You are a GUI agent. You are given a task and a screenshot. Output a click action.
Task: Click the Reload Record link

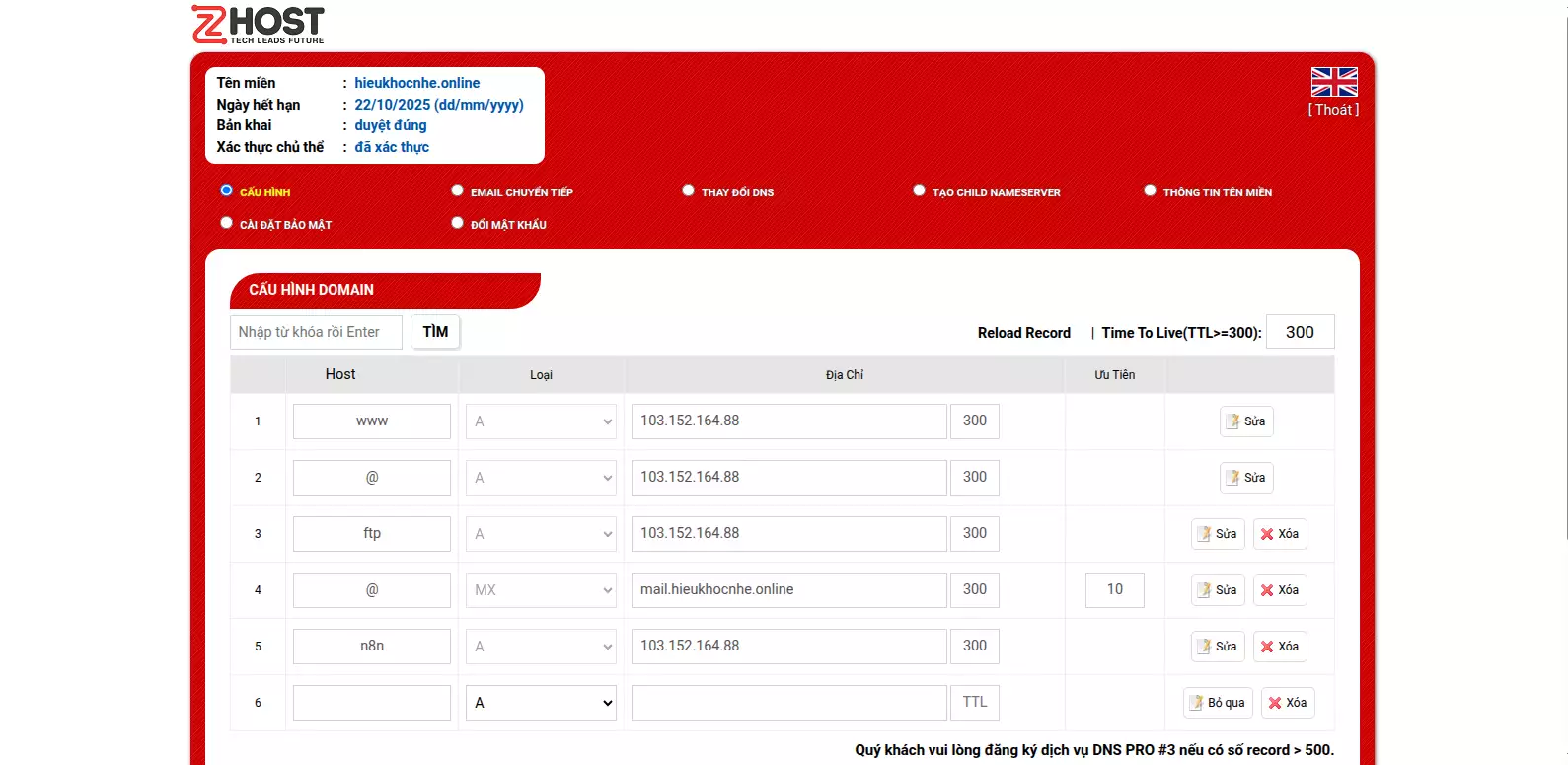point(1023,333)
